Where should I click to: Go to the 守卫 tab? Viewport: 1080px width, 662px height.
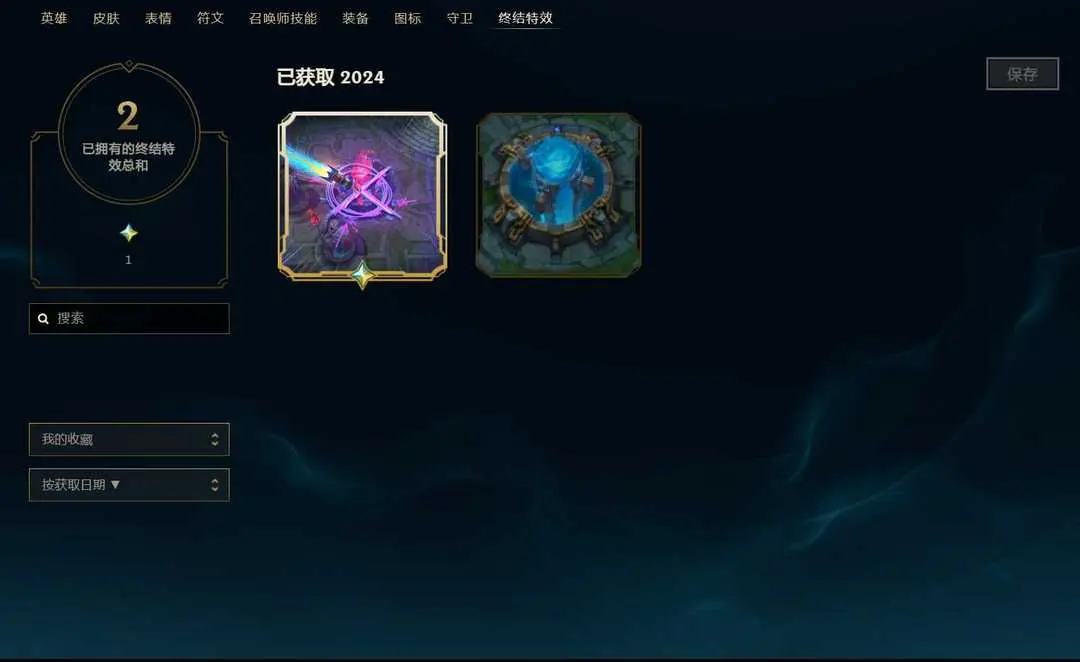coord(459,18)
